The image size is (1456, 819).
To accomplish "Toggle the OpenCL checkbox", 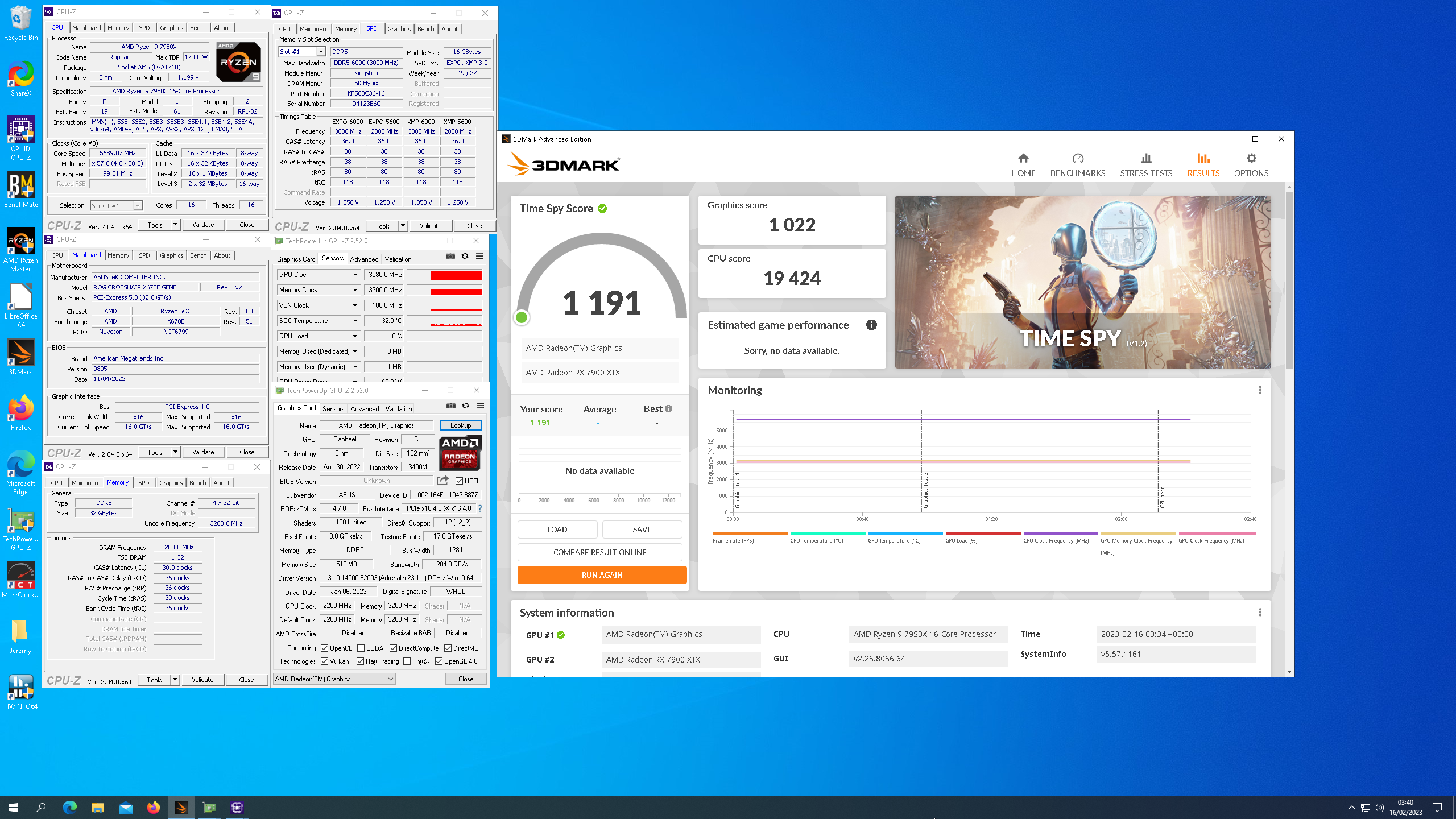I will click(324, 648).
